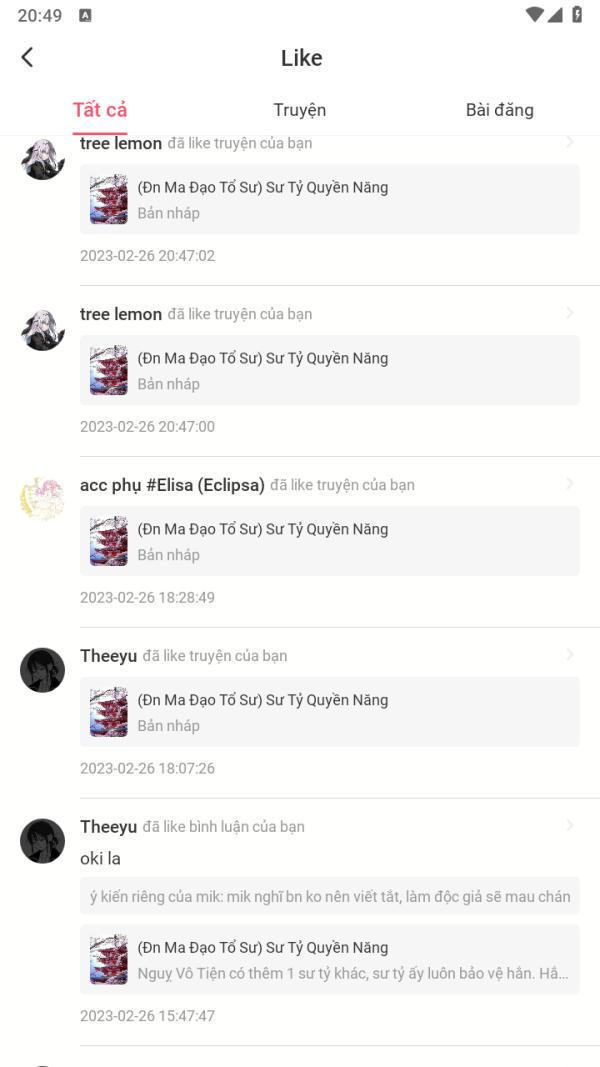The width and height of the screenshot is (600, 1067).
Task: Tap story cover in the 18:07:26 notification
Action: (109, 712)
